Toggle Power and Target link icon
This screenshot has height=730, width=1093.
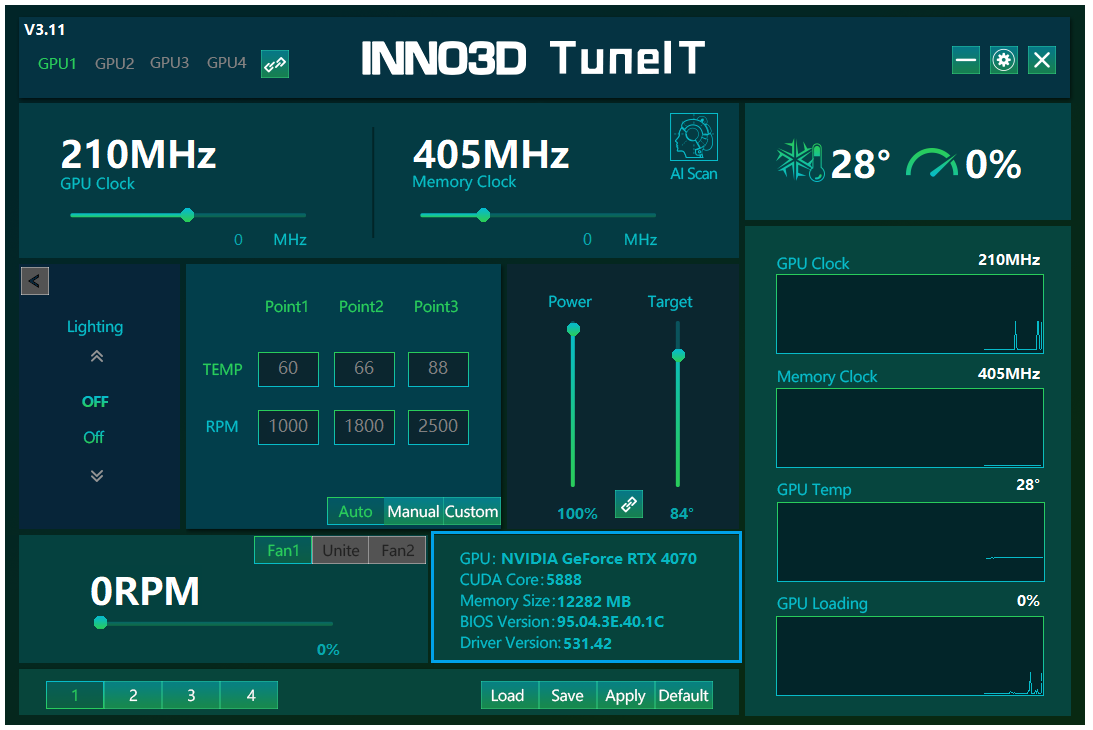pyautogui.click(x=629, y=503)
